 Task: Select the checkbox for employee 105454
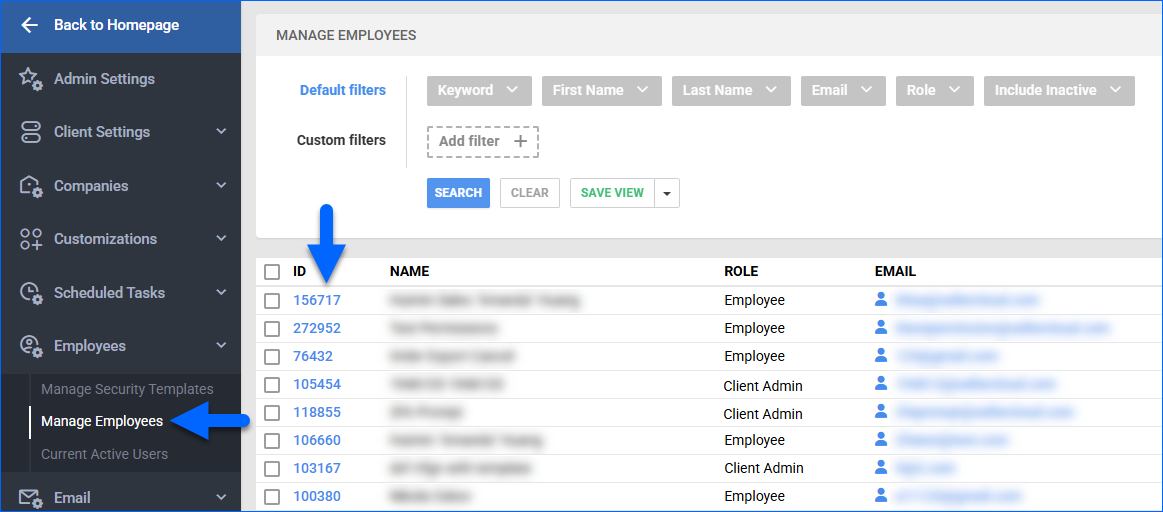[272, 385]
